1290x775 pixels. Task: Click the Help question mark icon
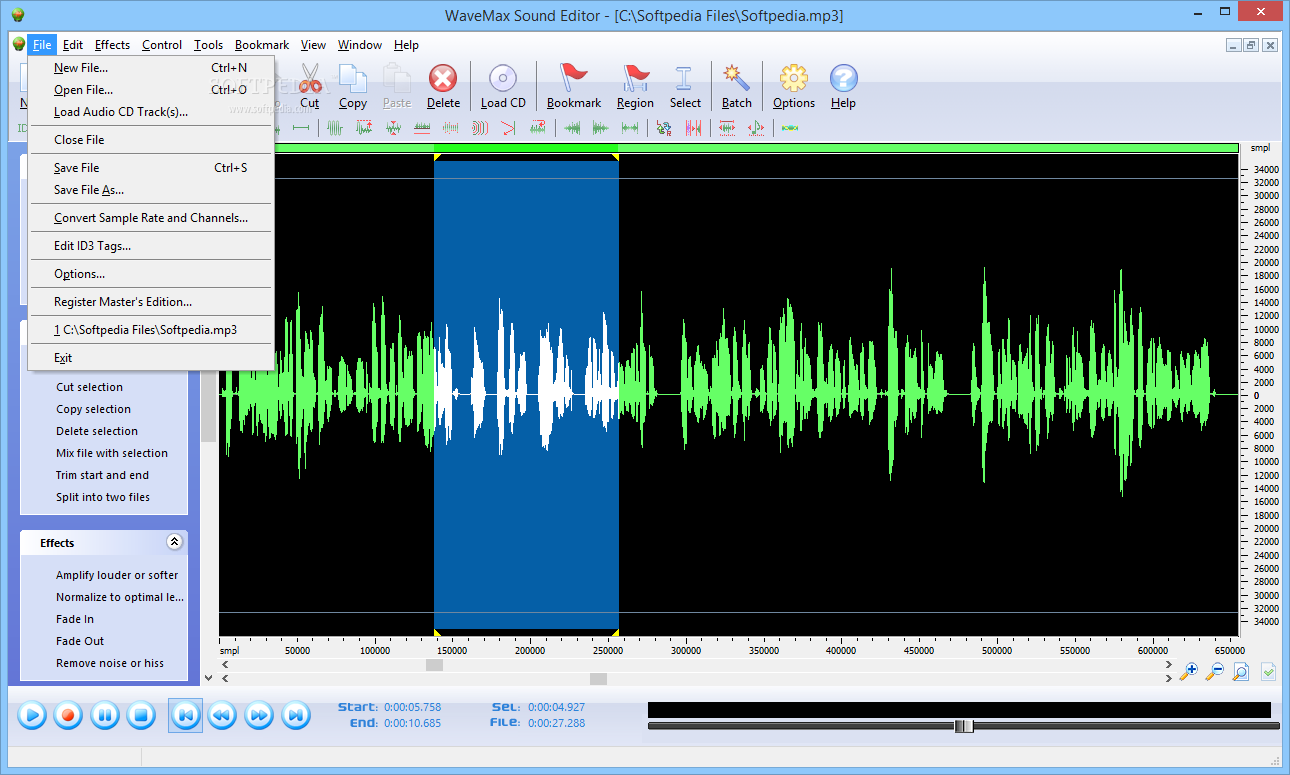tap(843, 78)
